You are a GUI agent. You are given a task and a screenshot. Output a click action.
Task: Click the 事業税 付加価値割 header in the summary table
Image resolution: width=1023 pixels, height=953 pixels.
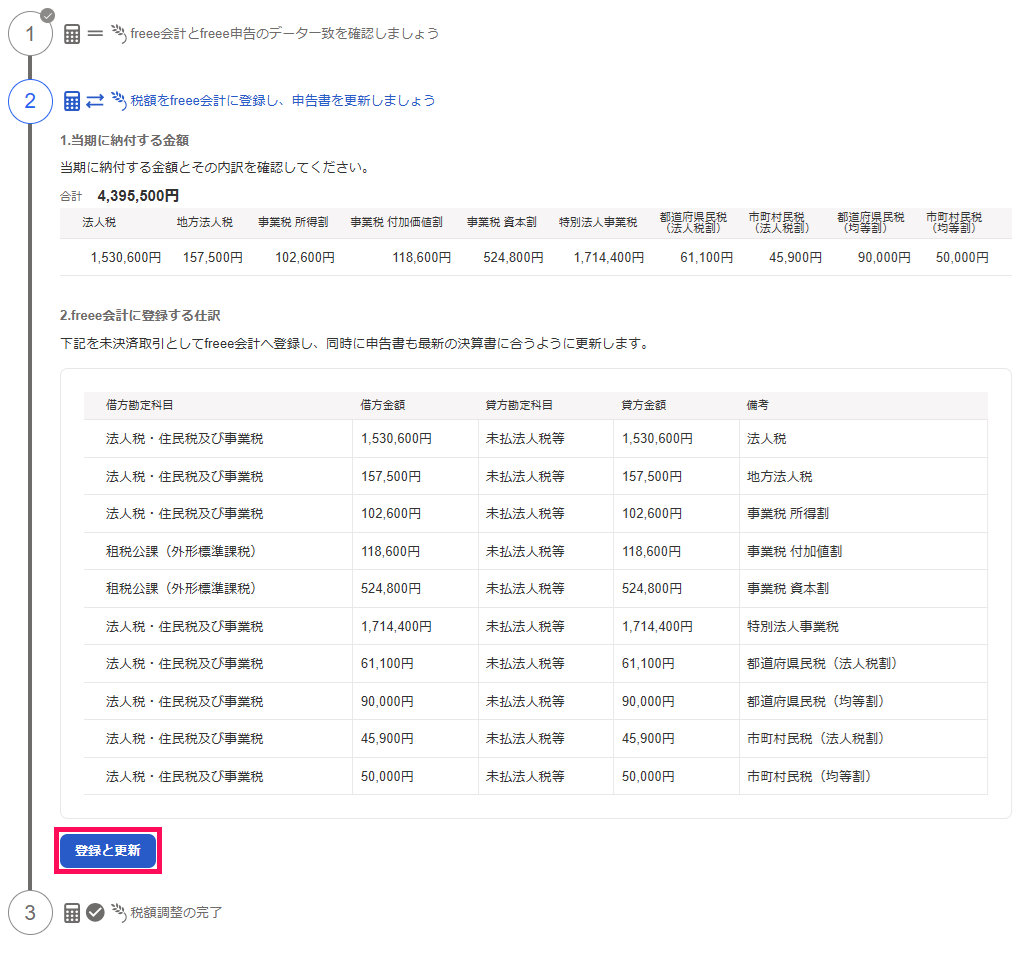[397, 222]
